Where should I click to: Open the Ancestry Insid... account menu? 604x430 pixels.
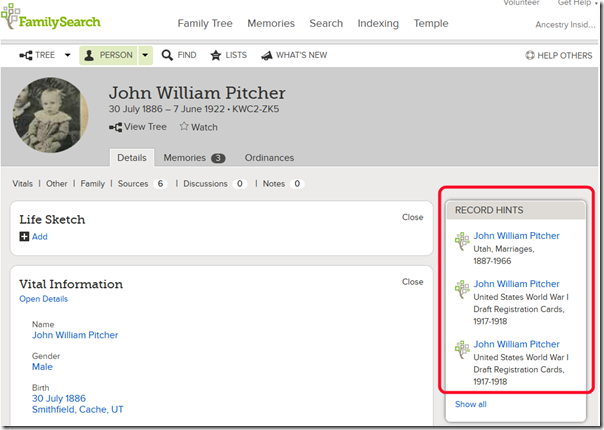click(x=565, y=25)
